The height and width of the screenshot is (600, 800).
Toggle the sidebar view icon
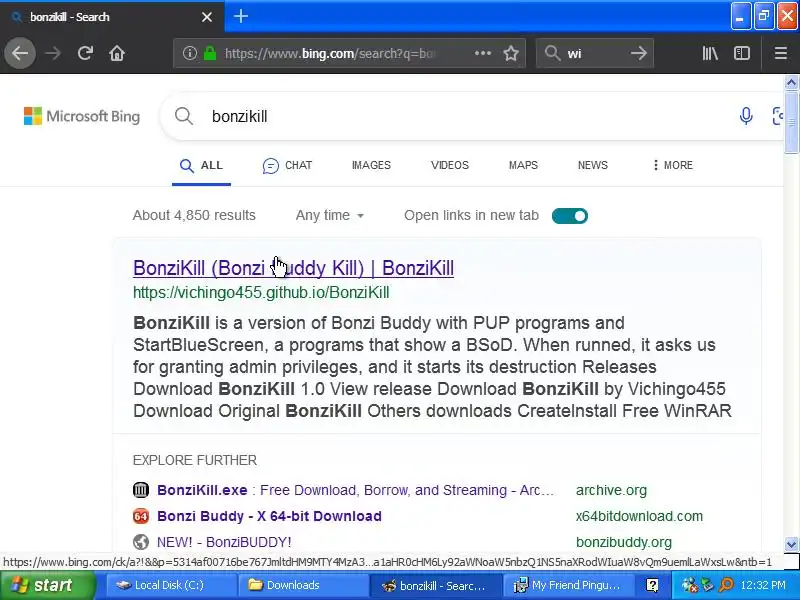pyautogui.click(x=742, y=53)
